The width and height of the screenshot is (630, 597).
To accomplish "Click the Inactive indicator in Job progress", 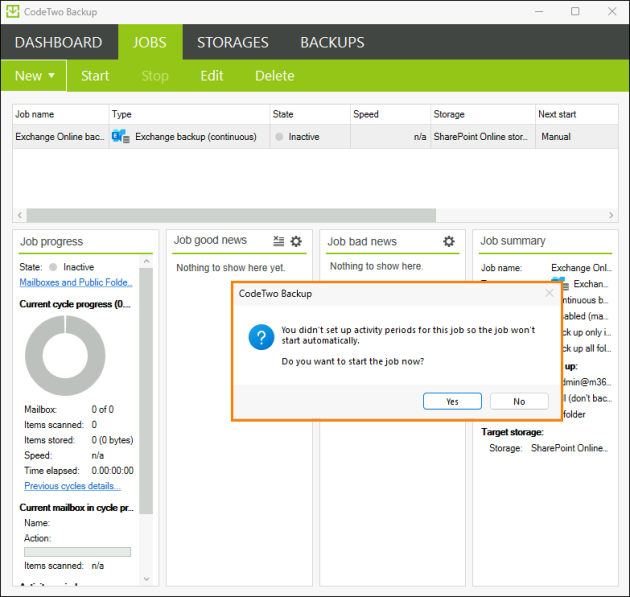I will click(x=53, y=267).
